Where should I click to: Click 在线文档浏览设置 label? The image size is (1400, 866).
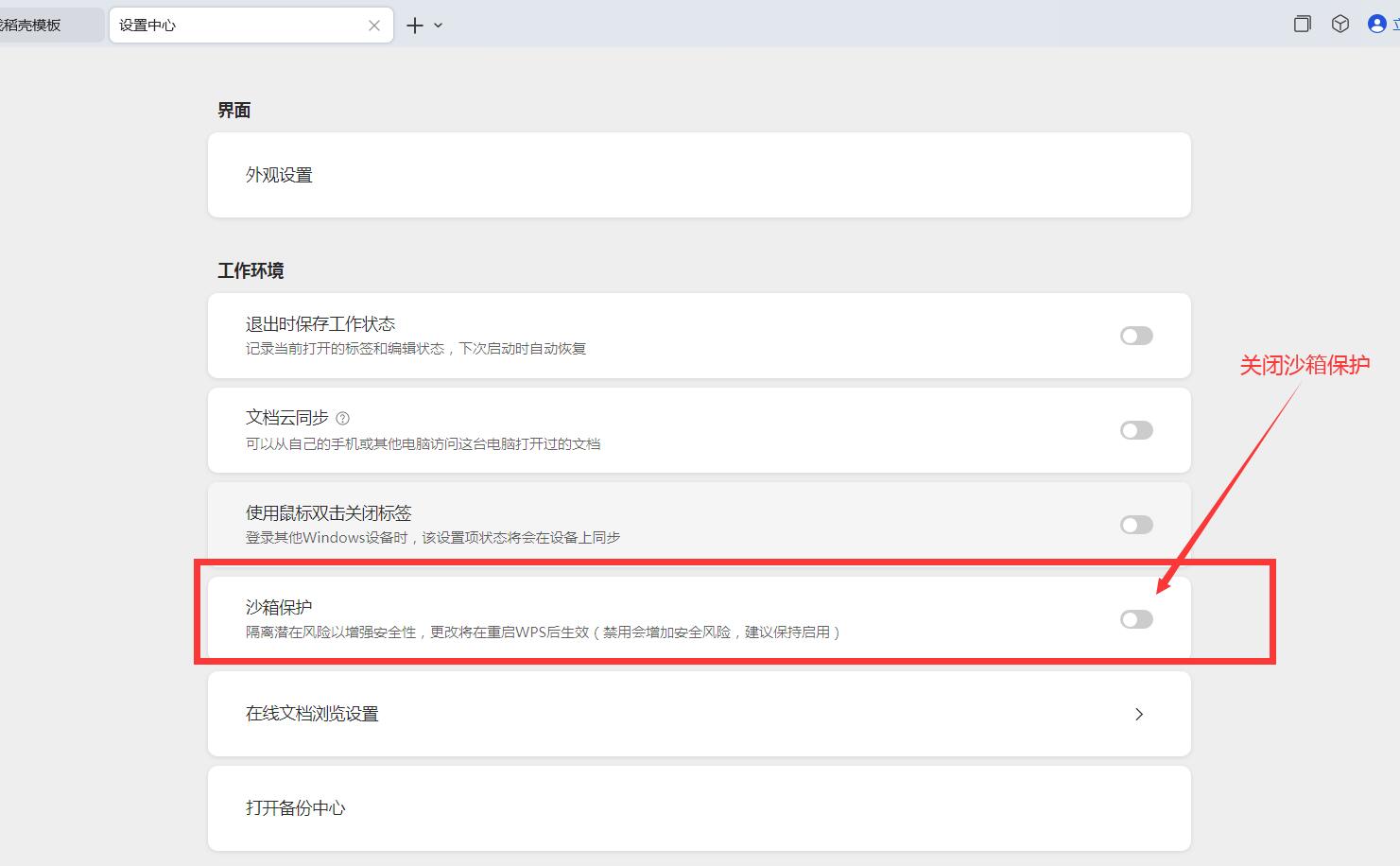pos(312,714)
